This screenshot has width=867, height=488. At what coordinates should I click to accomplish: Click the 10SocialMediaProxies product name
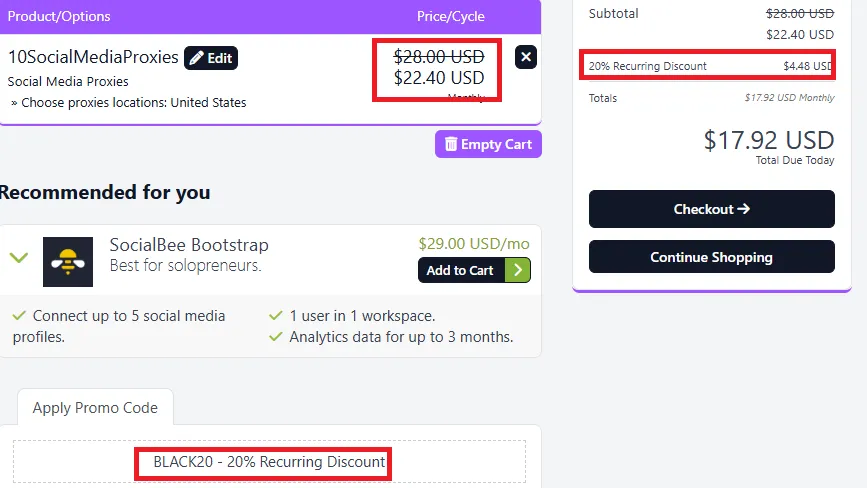point(93,57)
